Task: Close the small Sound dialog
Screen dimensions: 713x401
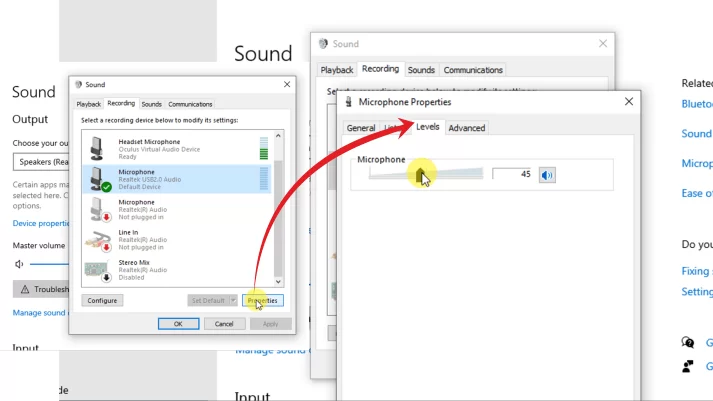Action: 287,85
